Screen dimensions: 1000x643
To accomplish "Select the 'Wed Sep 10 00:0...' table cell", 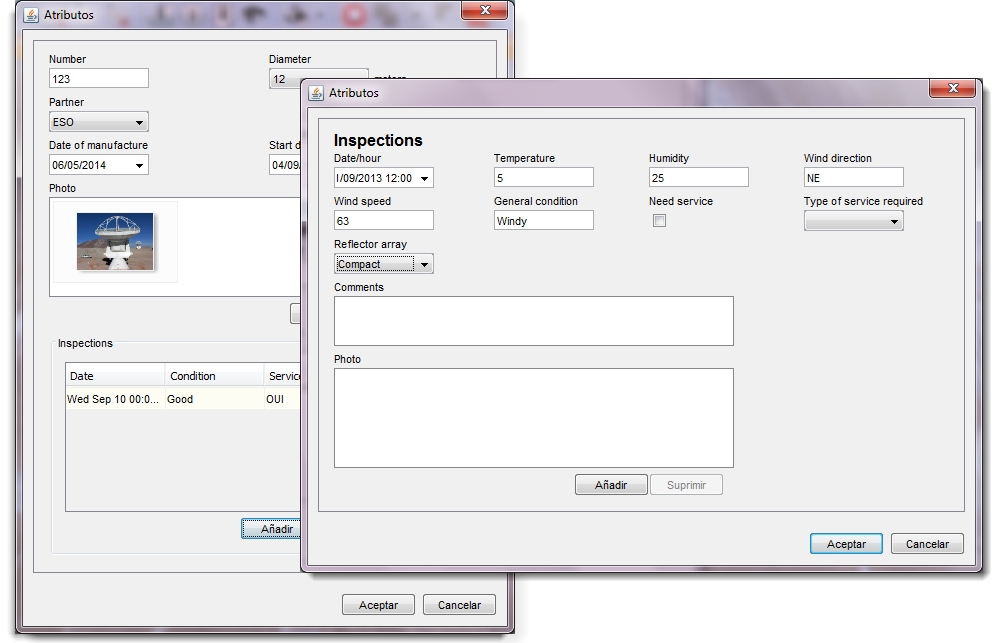I will click(115, 399).
